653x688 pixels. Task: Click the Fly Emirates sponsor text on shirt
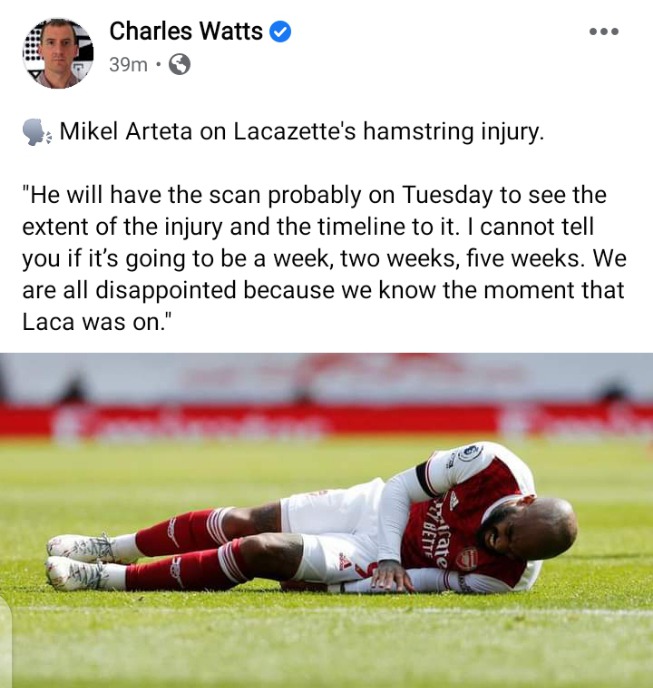(x=440, y=532)
